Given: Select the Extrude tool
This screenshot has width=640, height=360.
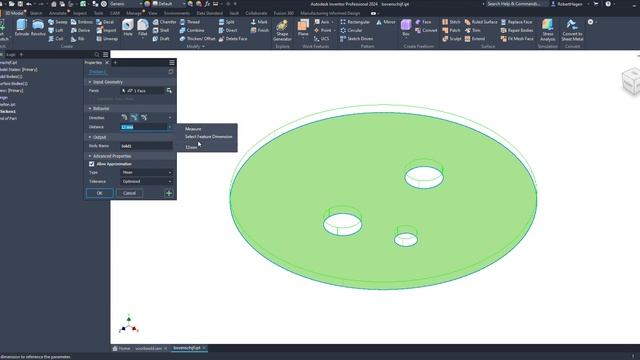Looking at the screenshot, I should pyautogui.click(x=22, y=28).
